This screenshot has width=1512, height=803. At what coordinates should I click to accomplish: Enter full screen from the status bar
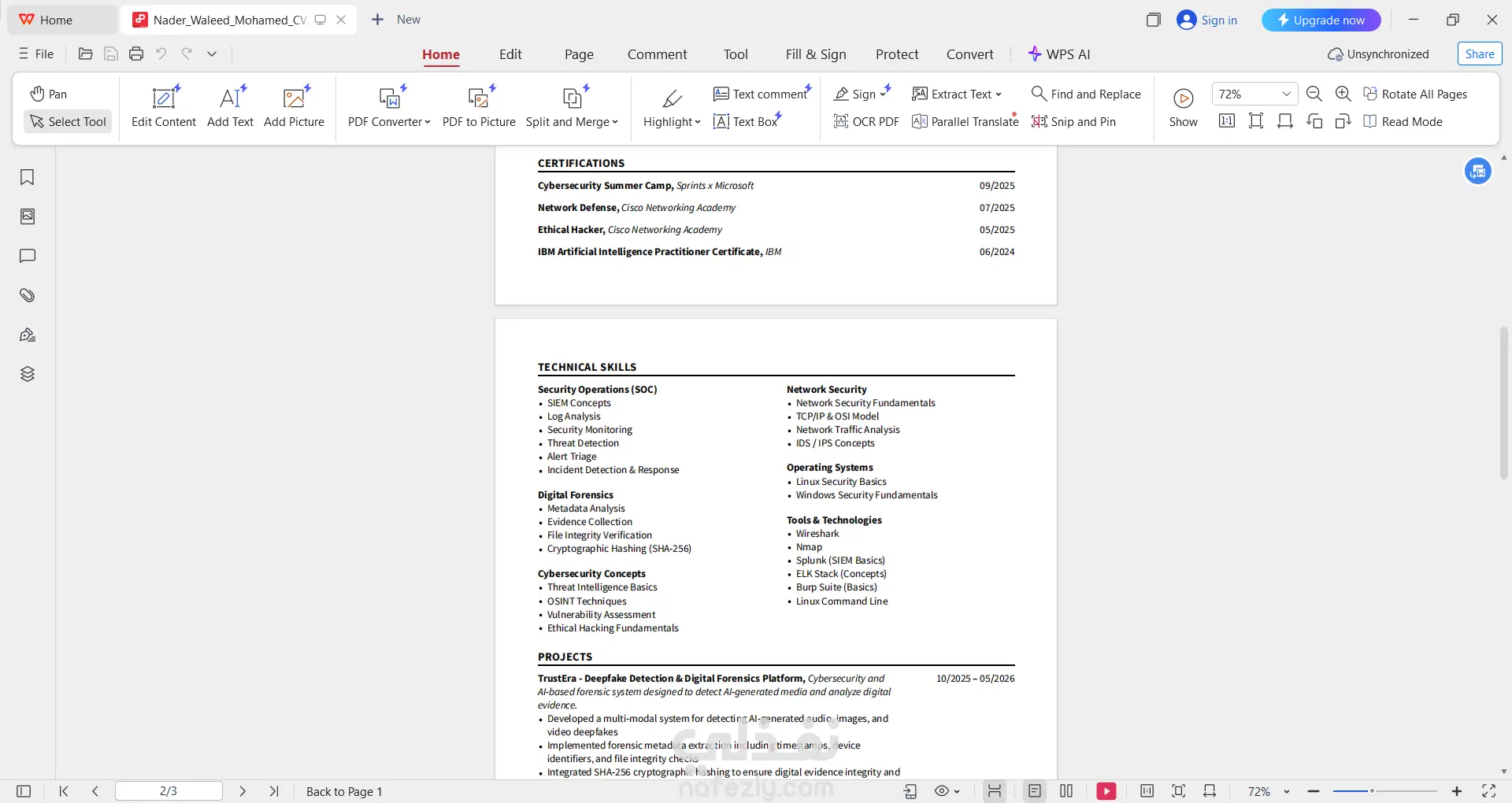tap(1489, 791)
